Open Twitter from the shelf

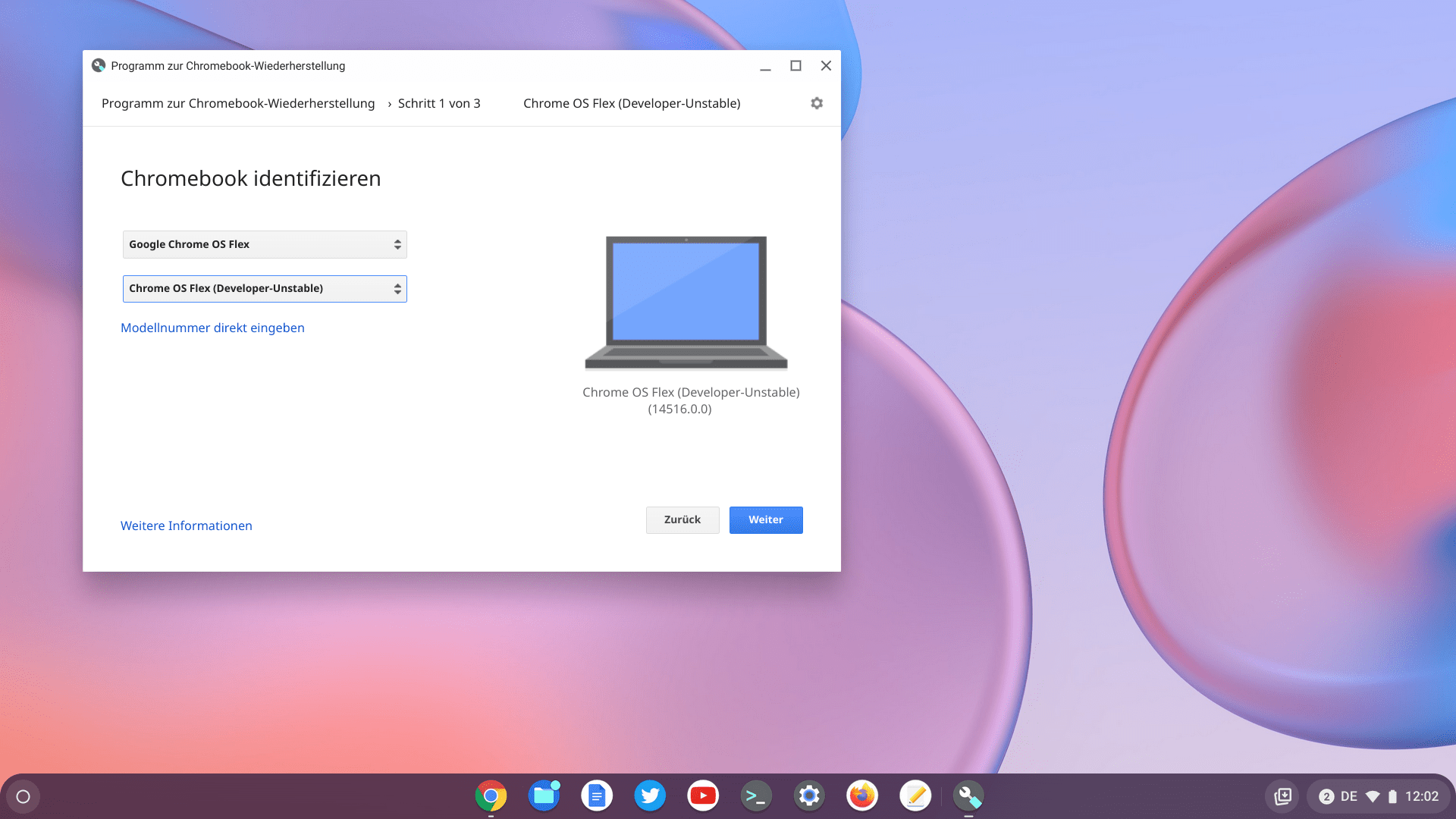point(650,795)
